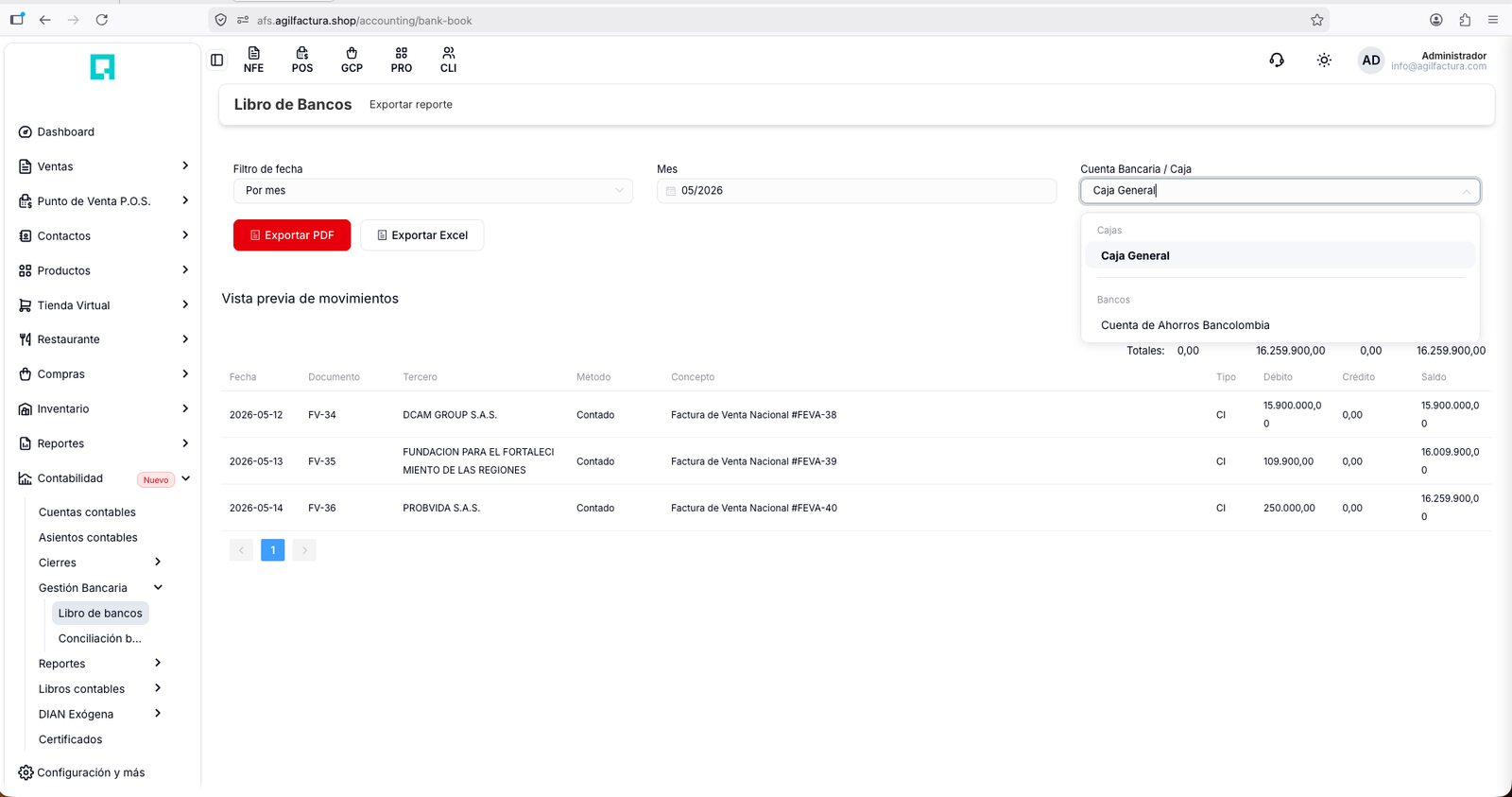
Task: Open Certificados in the sidebar
Action: pos(70,740)
